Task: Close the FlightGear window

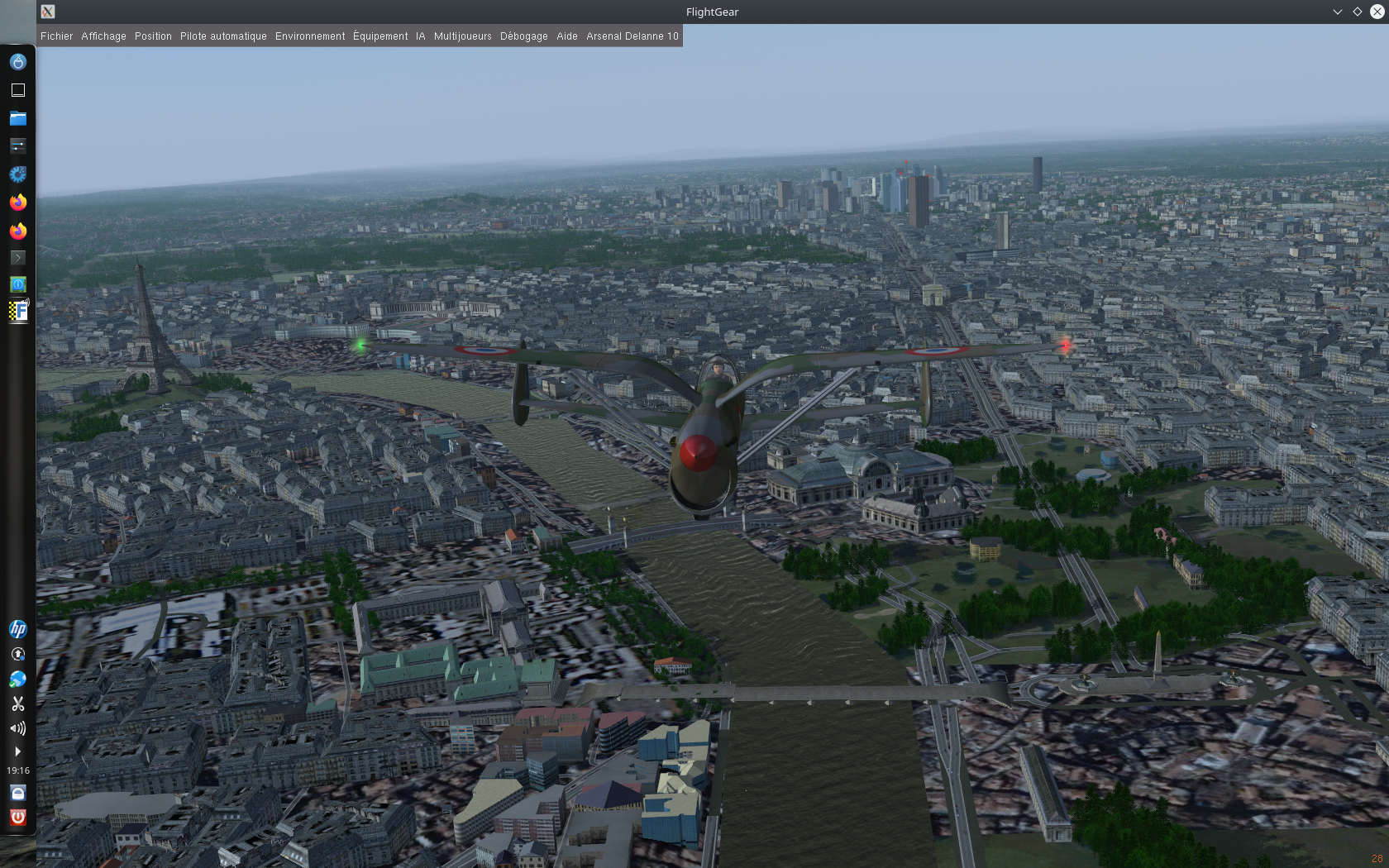Action: pyautogui.click(x=1377, y=12)
